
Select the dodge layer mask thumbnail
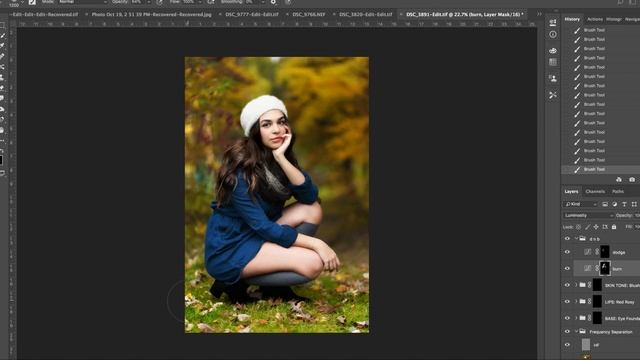pos(604,252)
